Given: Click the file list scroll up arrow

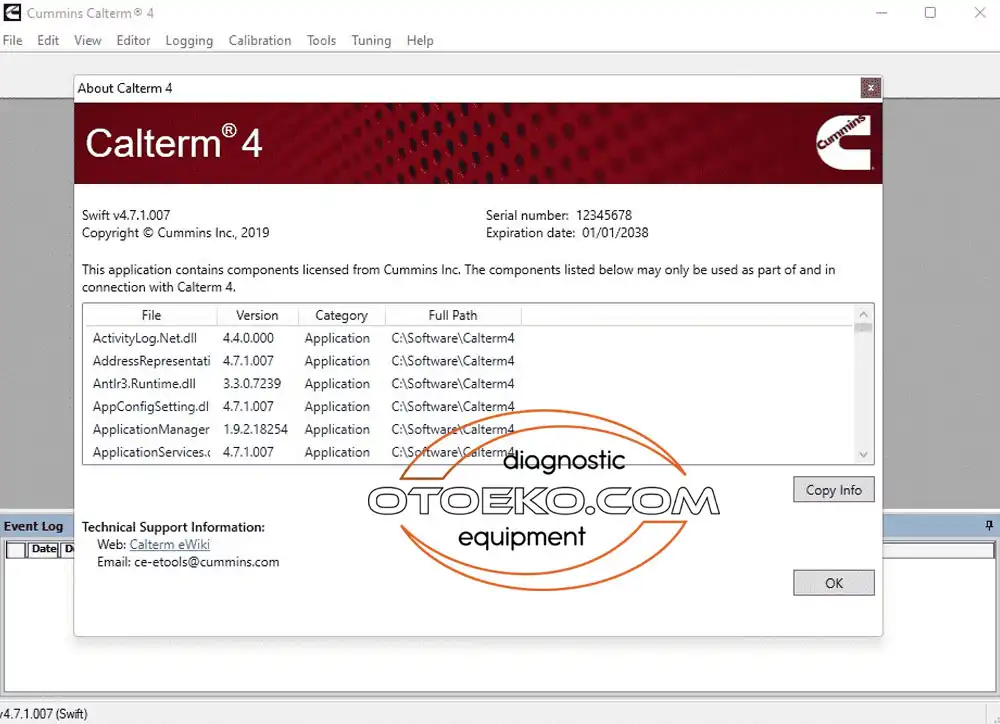Looking at the screenshot, I should point(864,315).
